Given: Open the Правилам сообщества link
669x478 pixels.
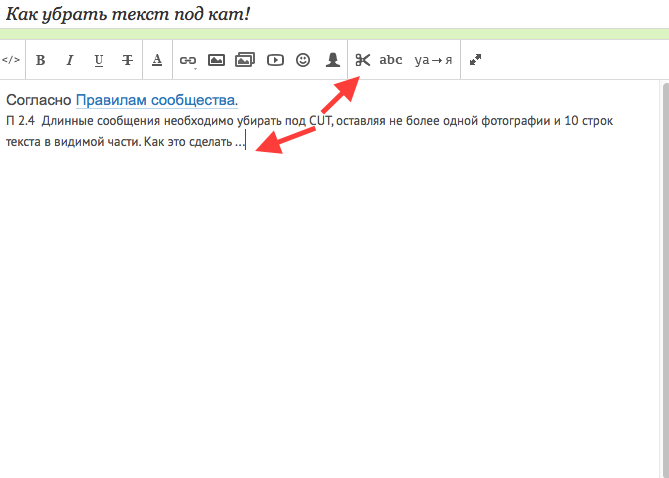Looking at the screenshot, I should 157,100.
